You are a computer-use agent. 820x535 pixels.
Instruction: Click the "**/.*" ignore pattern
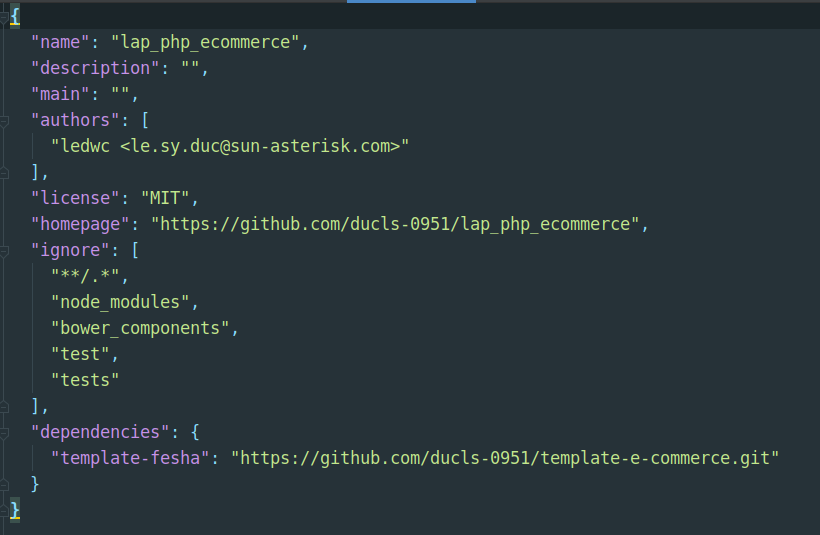(90, 276)
